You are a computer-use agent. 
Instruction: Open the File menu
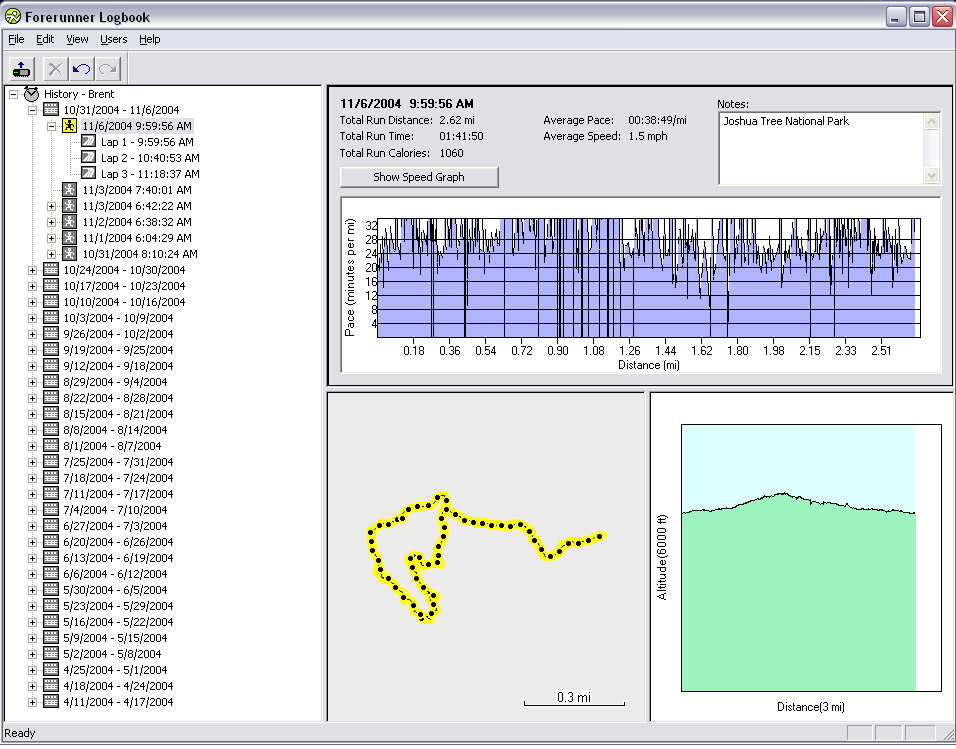(x=16, y=39)
